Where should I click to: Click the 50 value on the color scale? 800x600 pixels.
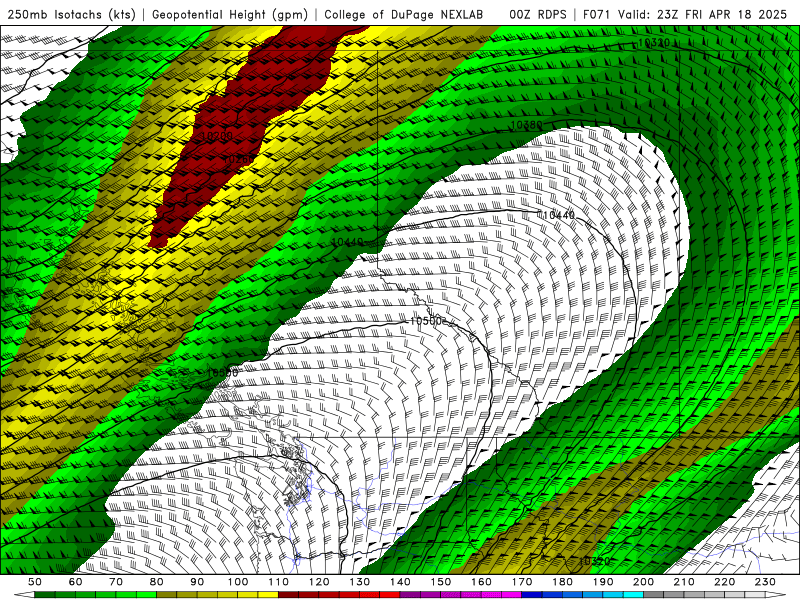coord(35,582)
